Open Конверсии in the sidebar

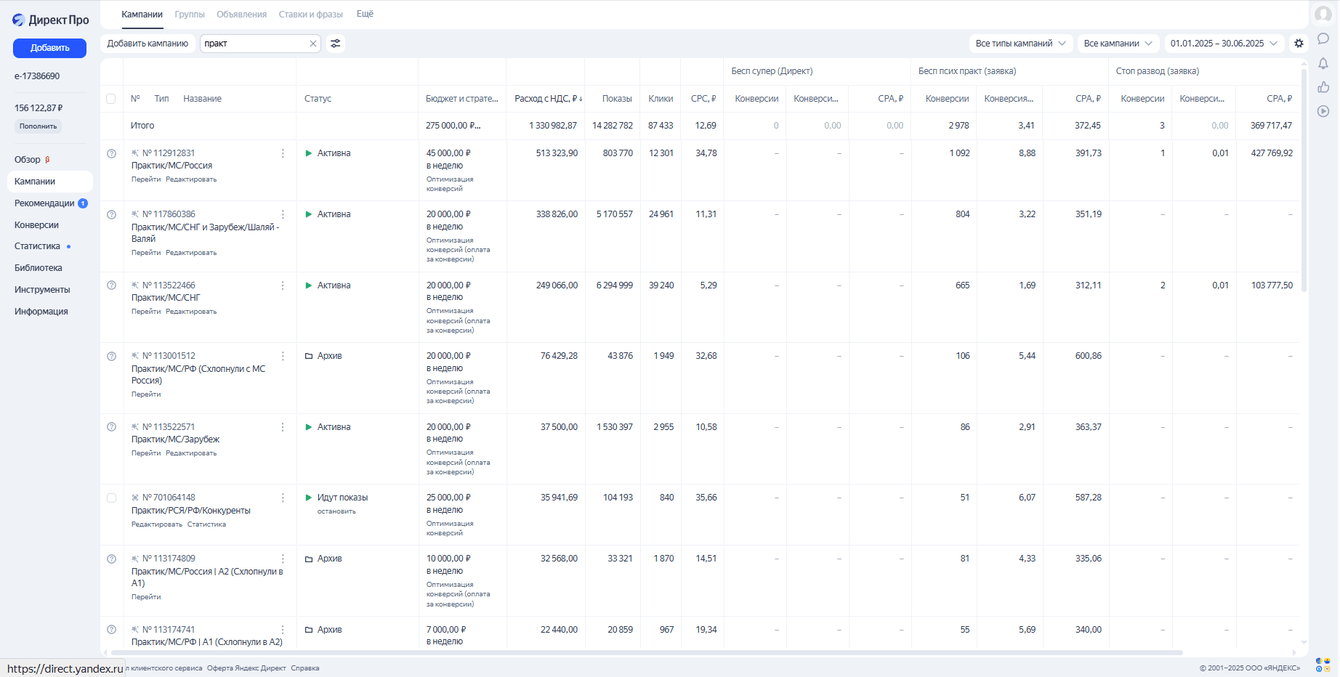pyautogui.click(x=37, y=226)
